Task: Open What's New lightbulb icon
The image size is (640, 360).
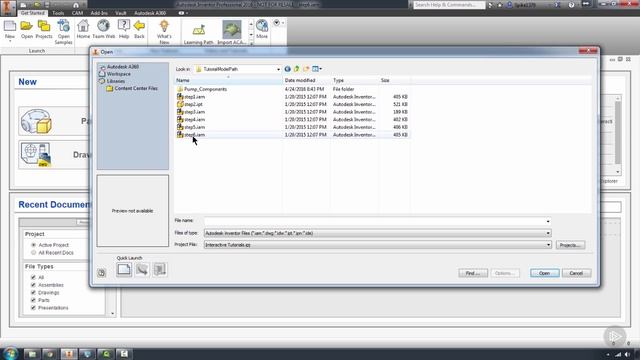Action: 164,26
